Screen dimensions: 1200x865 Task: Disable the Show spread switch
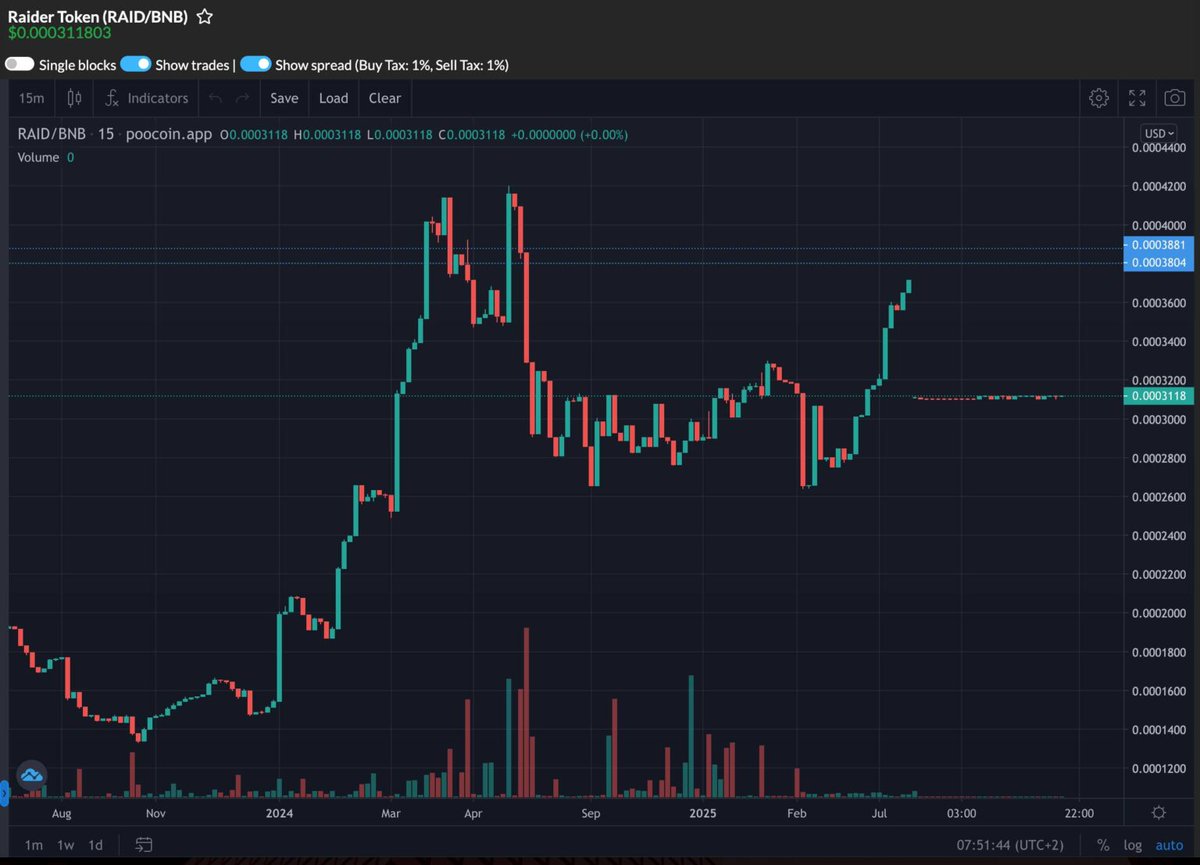256,64
